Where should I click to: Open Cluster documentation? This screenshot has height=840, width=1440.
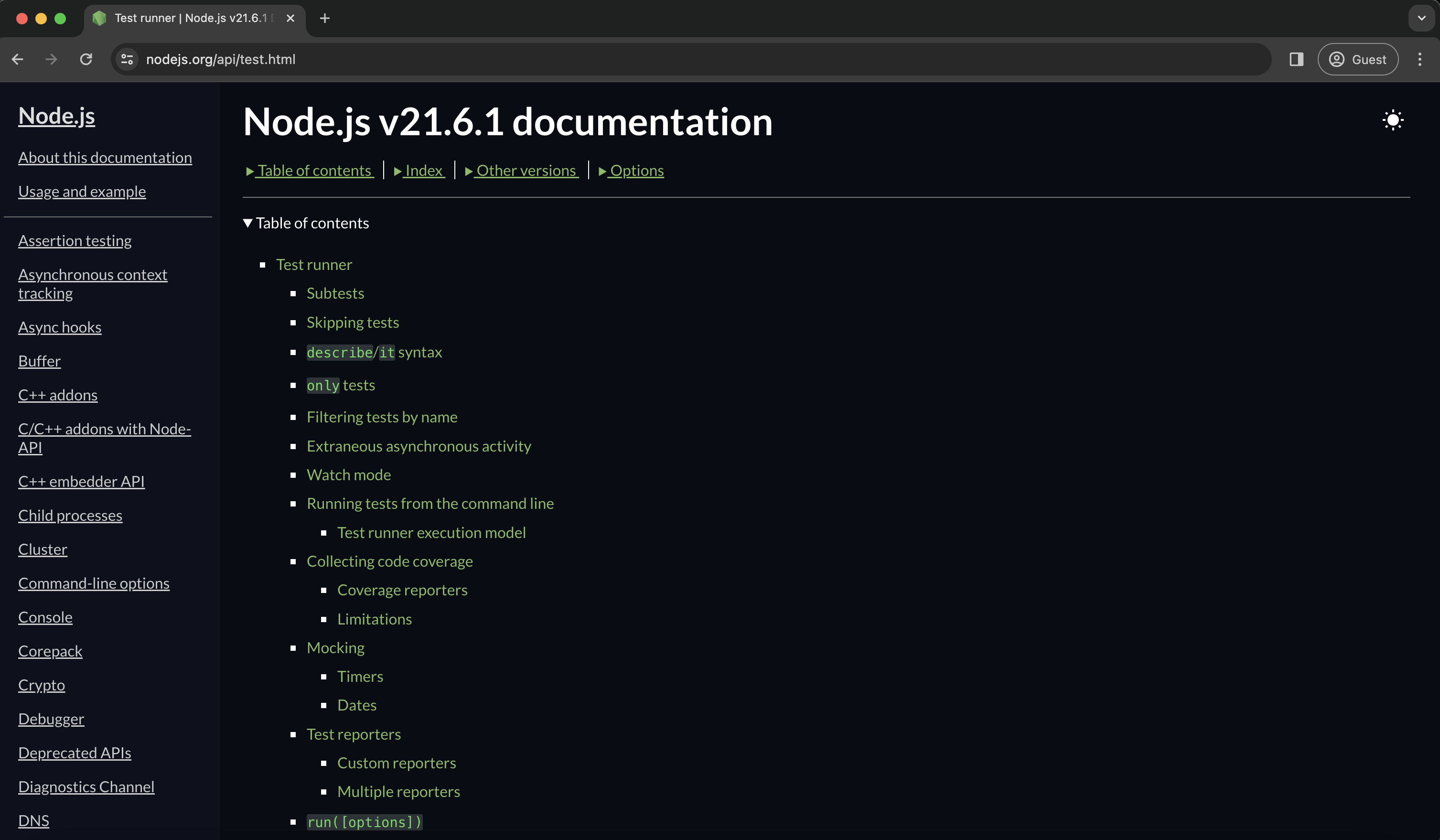(43, 549)
